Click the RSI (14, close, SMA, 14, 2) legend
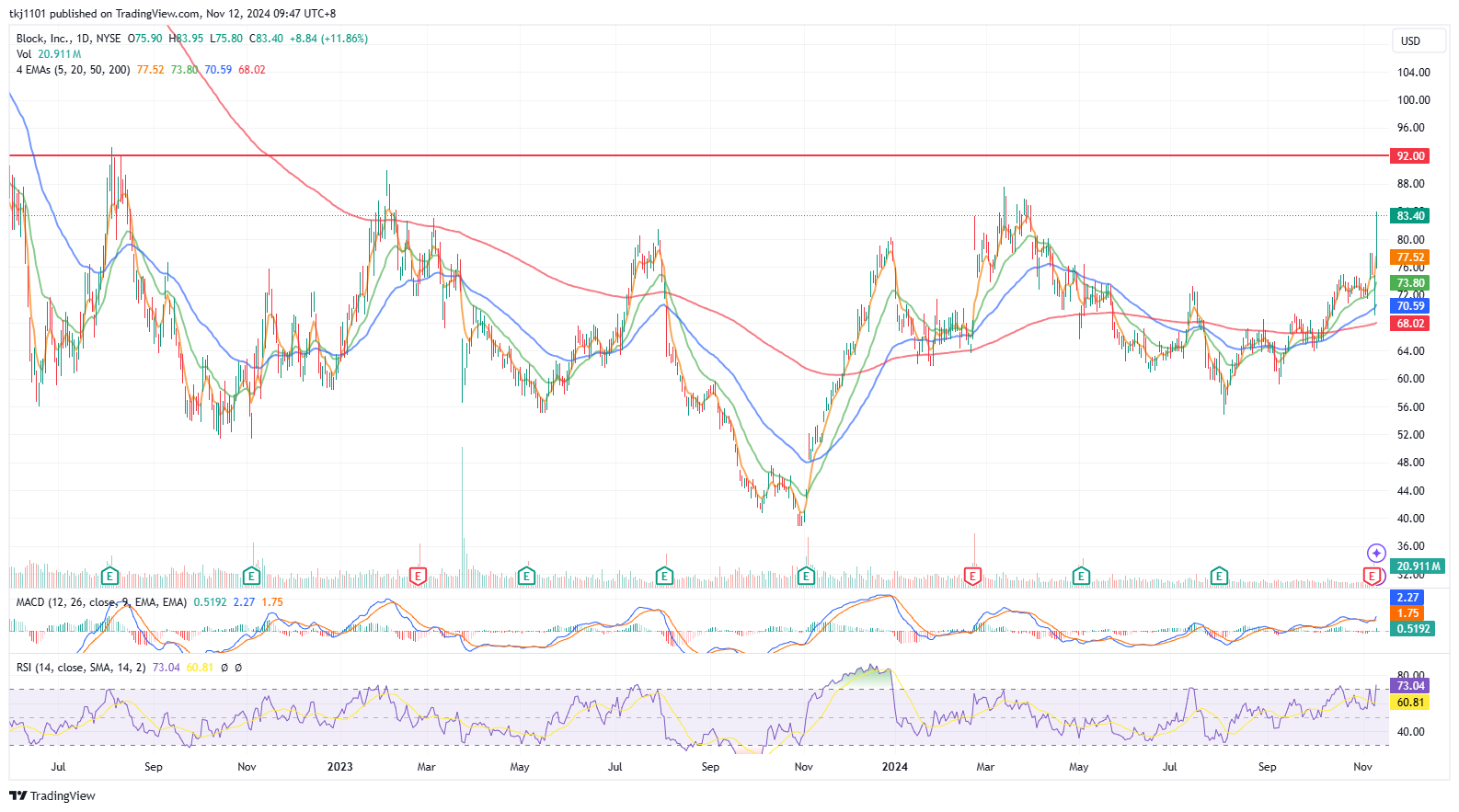 tap(81, 668)
